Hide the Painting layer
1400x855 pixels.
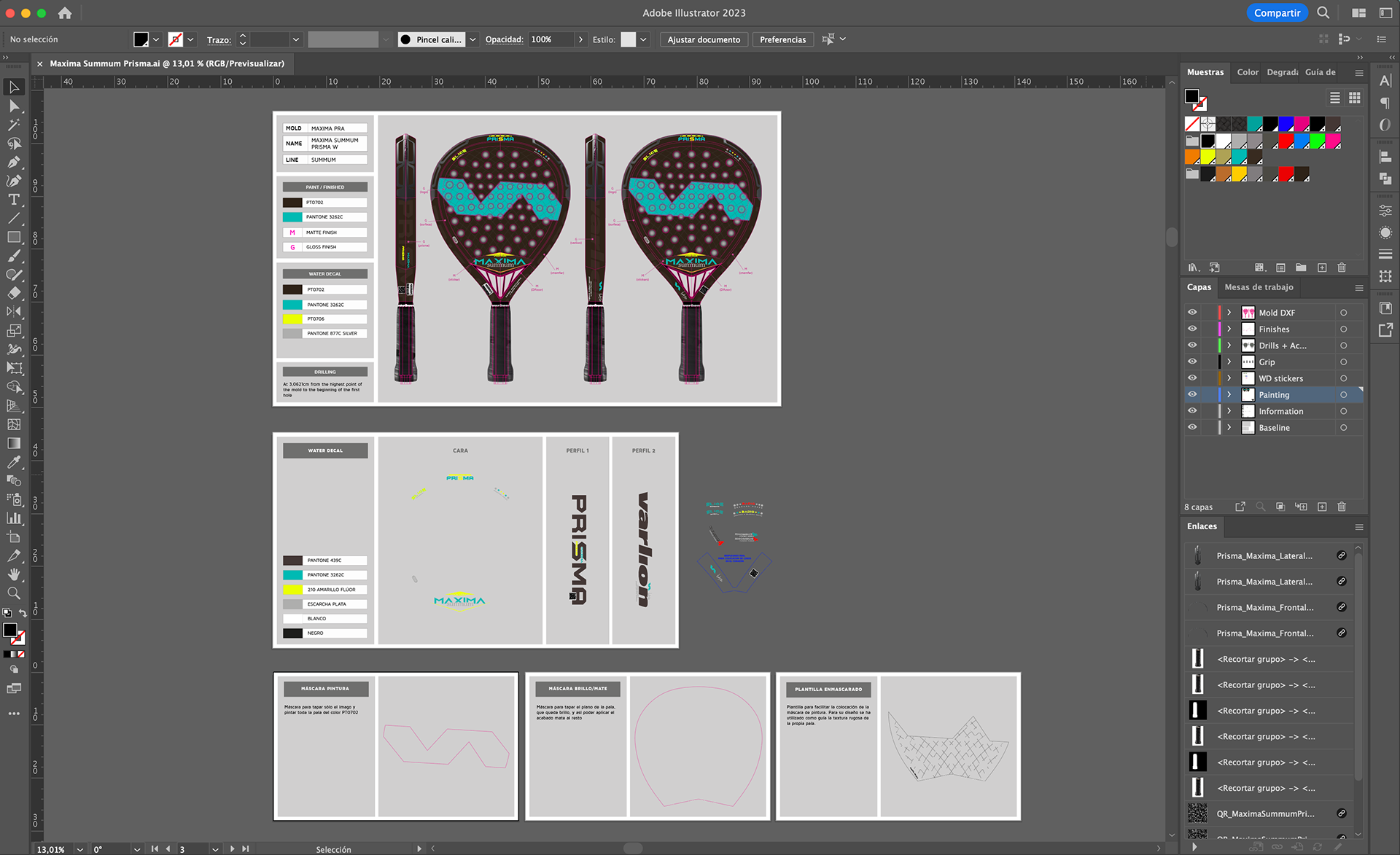point(1192,394)
